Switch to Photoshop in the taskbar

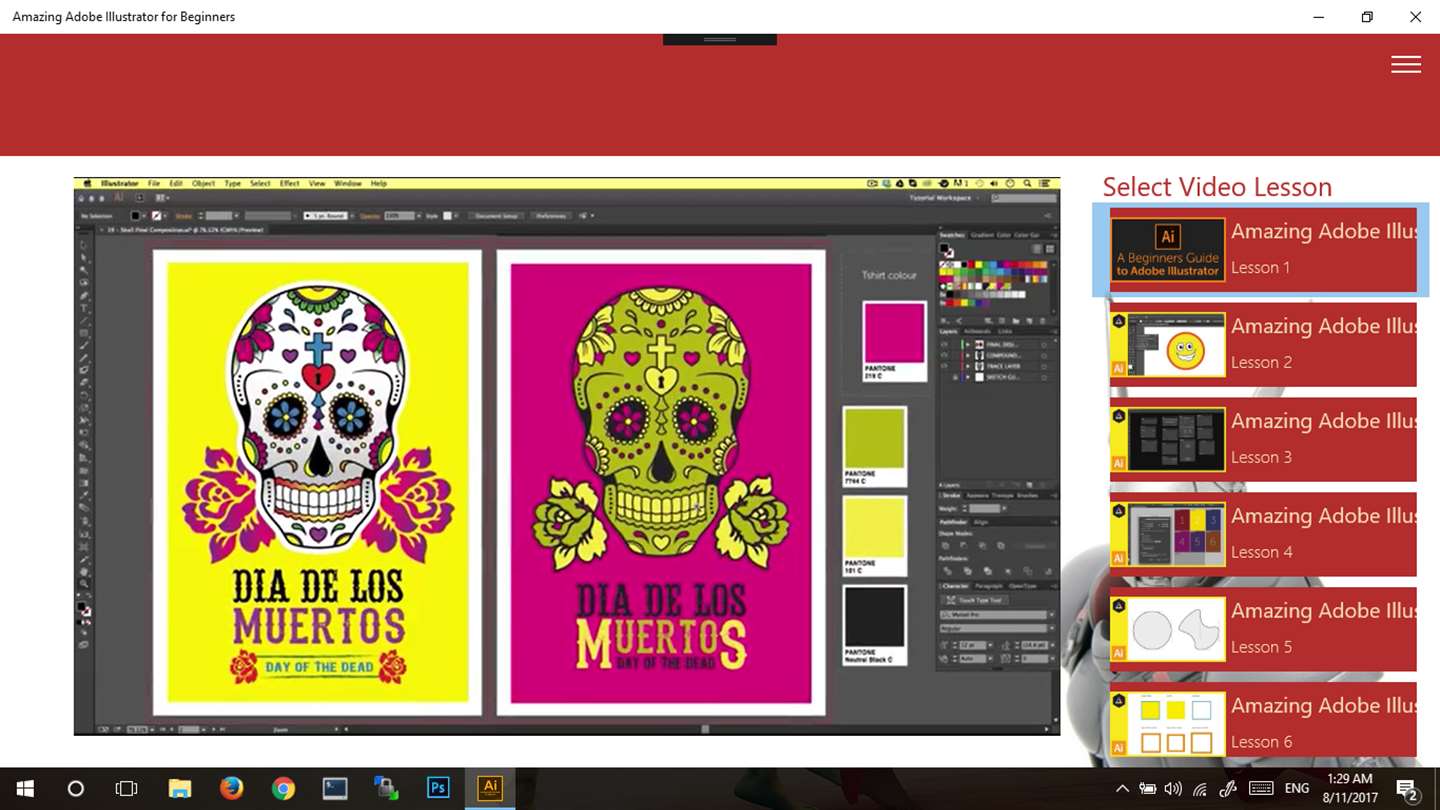[x=438, y=788]
